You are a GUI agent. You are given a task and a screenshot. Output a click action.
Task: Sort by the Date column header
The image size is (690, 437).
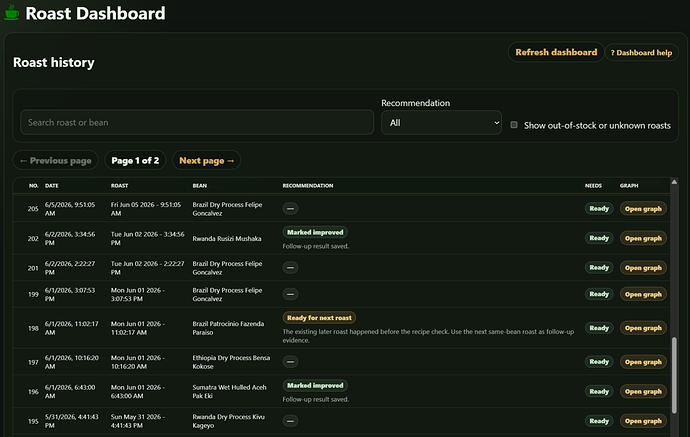click(51, 186)
